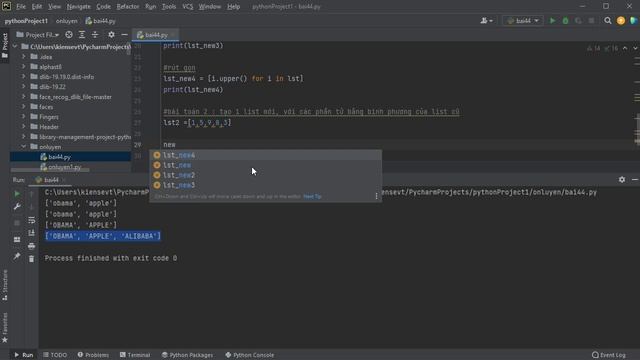The height and width of the screenshot is (360, 640).
Task: Open the Problems tool window
Action: click(x=93, y=355)
